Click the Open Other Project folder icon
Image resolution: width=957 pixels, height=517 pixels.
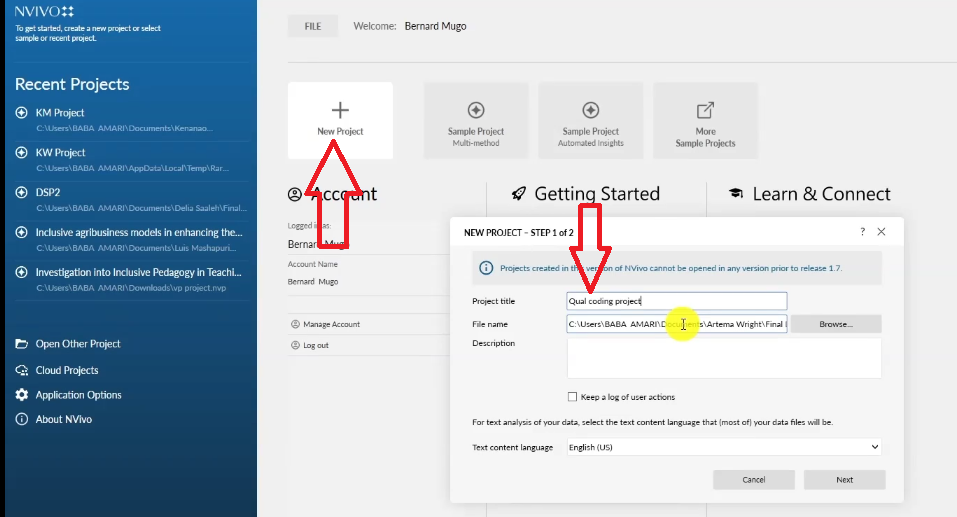click(22, 344)
